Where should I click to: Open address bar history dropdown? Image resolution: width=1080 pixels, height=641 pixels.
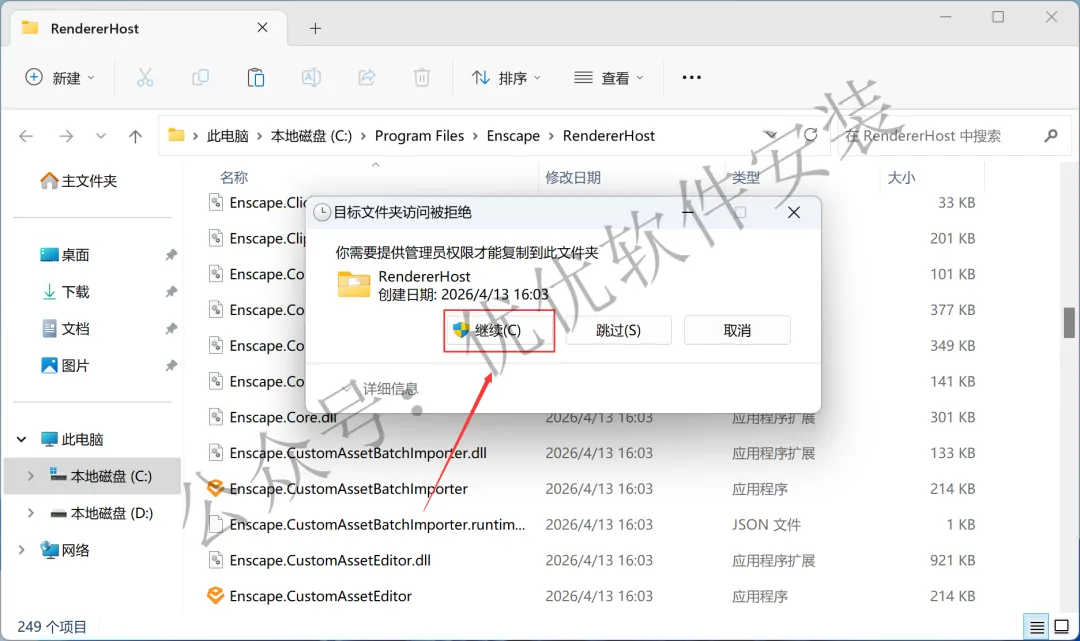[771, 136]
